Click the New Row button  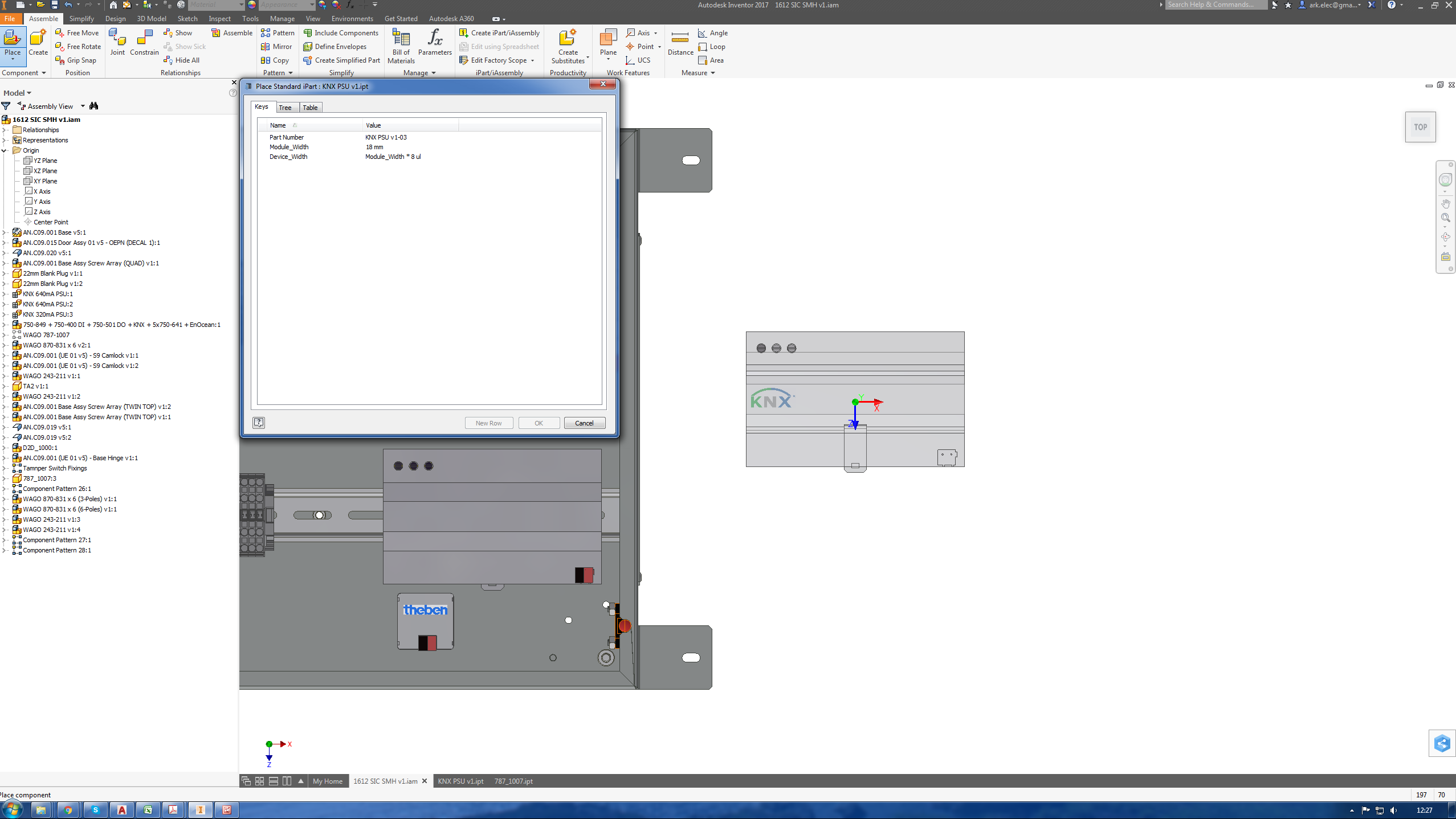488,423
